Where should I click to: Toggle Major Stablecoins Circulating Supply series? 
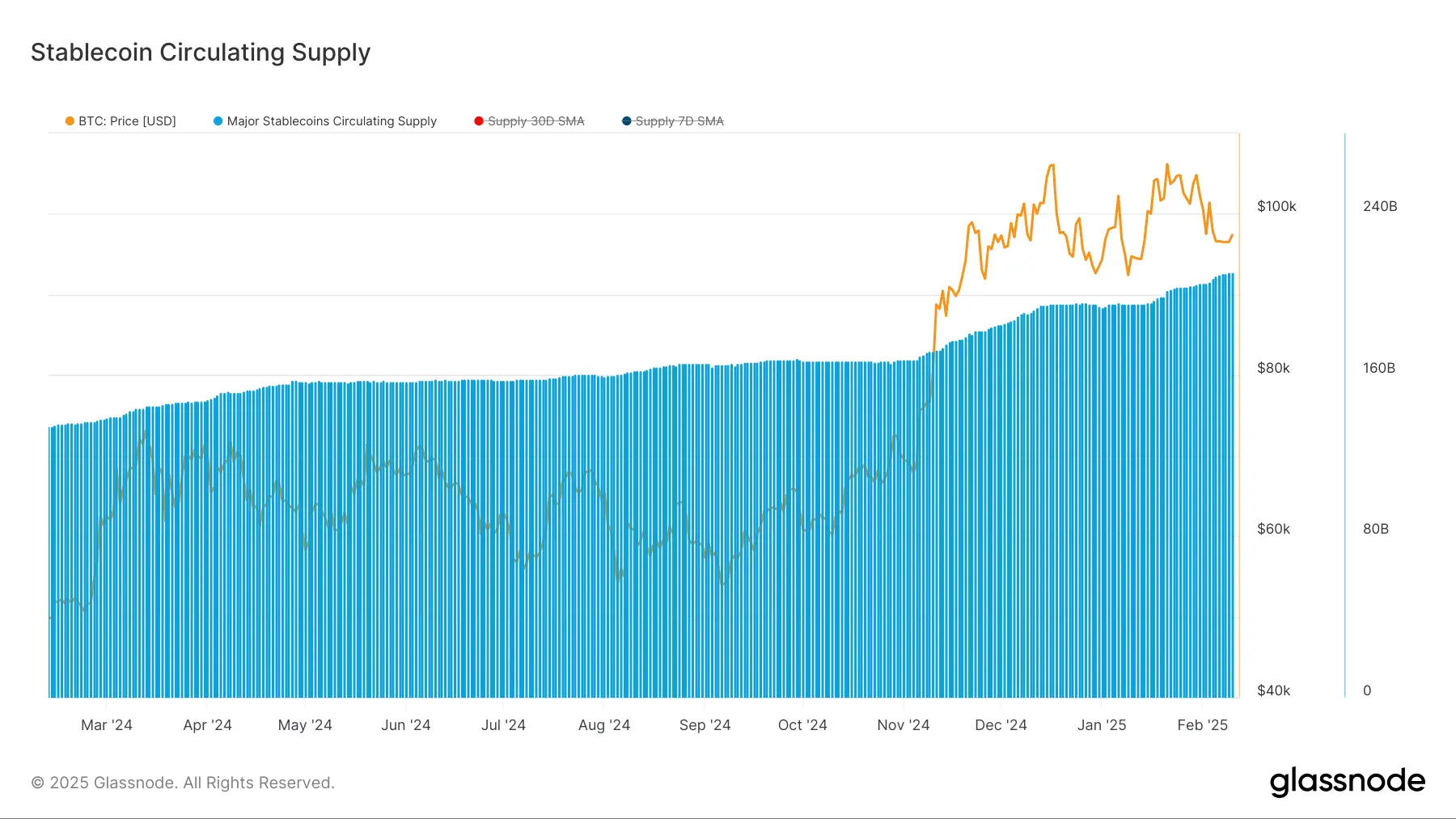tap(332, 121)
